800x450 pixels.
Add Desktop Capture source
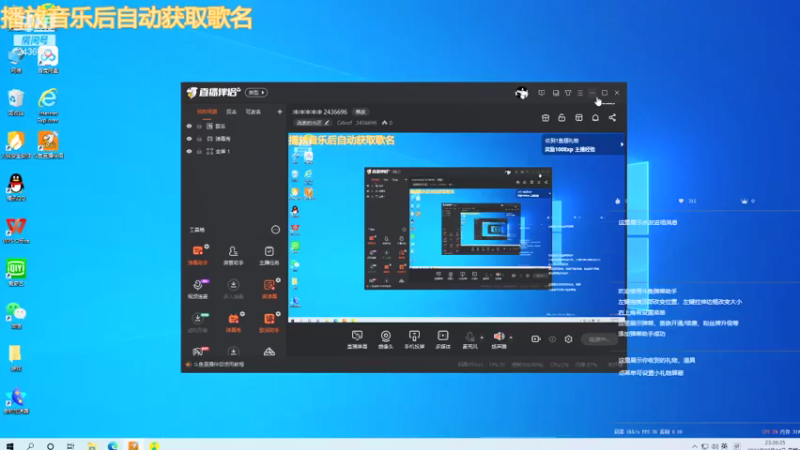pos(357,339)
